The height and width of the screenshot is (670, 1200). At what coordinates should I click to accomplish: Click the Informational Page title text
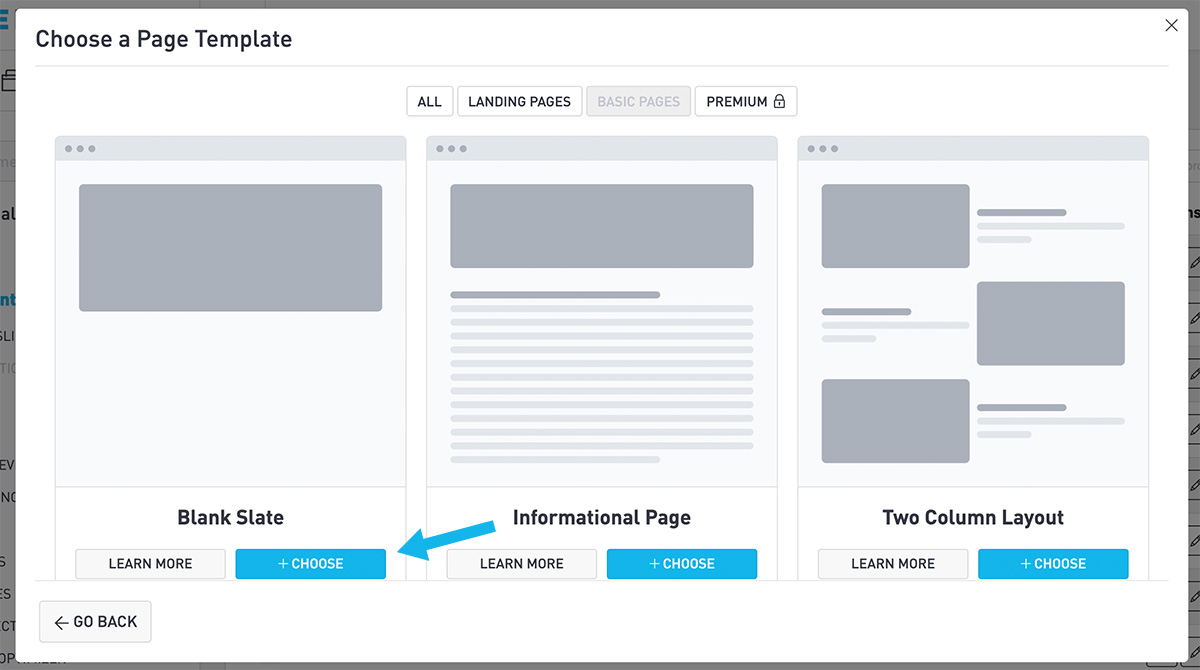[601, 518]
